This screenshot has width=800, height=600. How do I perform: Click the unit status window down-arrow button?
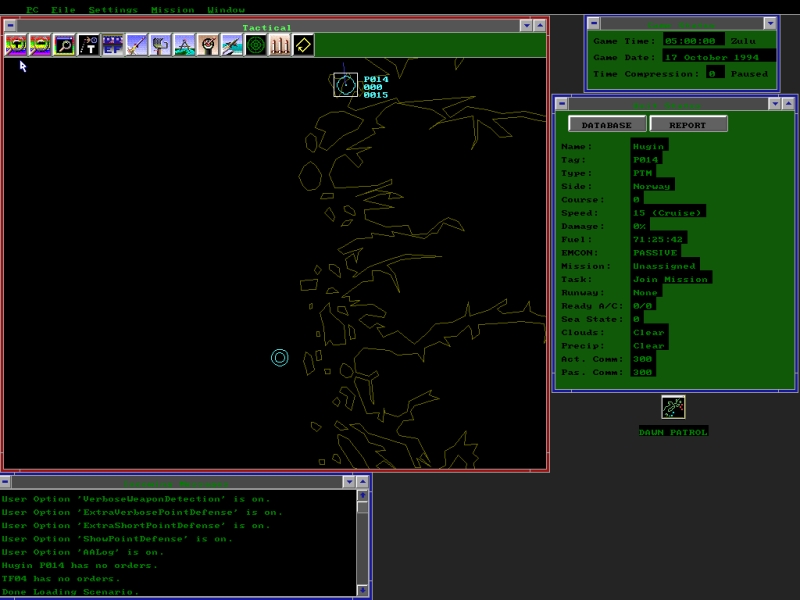click(x=775, y=104)
